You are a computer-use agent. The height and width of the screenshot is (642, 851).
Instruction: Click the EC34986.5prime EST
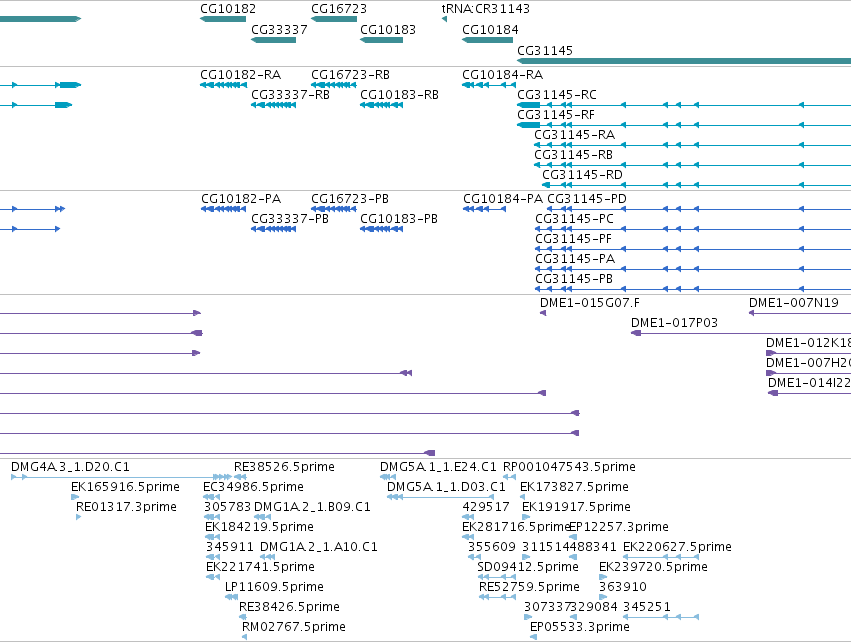point(212,497)
